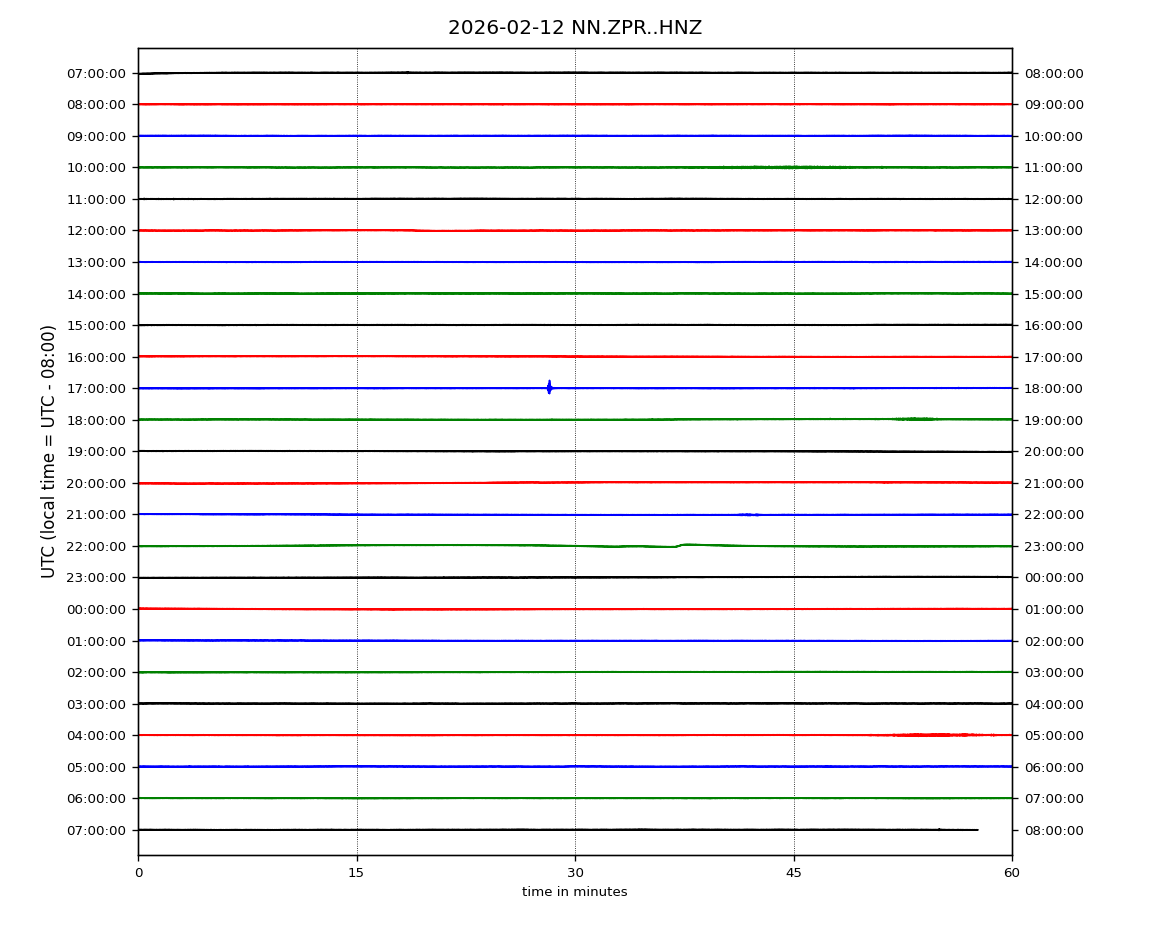Select the "time in minutes" x-axis label
The width and height of the screenshot is (1150, 950).
(x=575, y=892)
